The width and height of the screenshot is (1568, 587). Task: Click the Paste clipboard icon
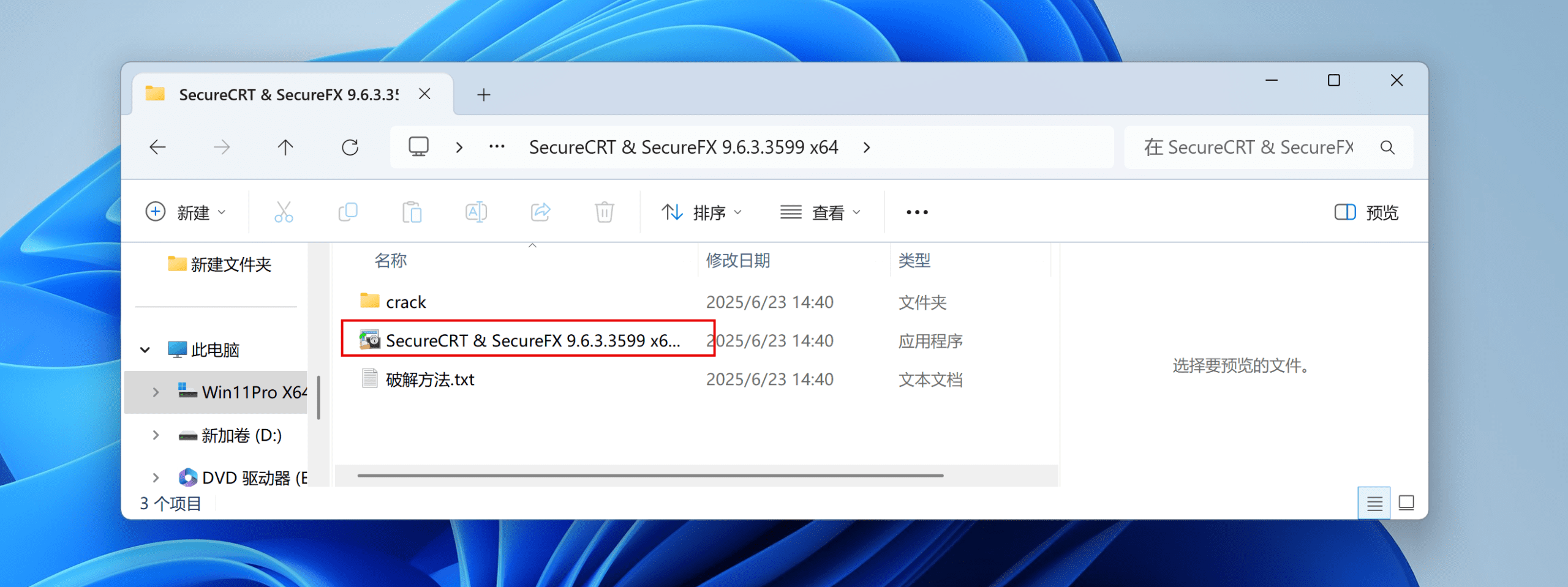pos(412,212)
